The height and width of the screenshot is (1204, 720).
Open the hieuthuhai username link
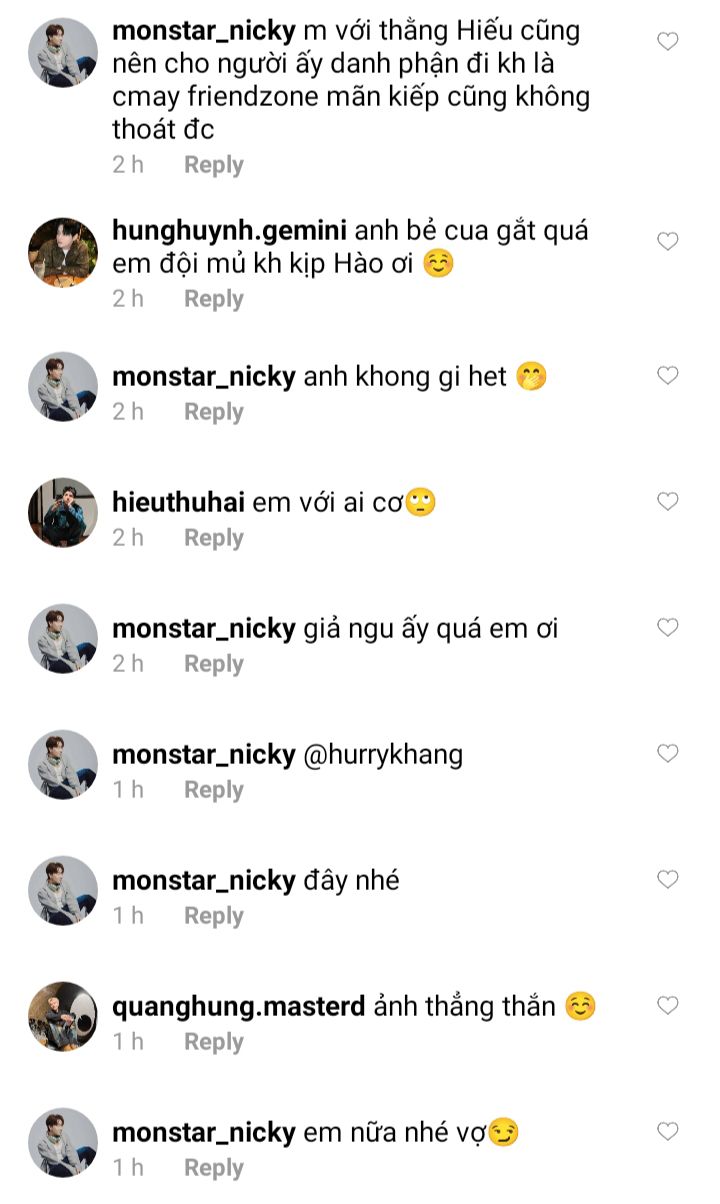pos(178,503)
